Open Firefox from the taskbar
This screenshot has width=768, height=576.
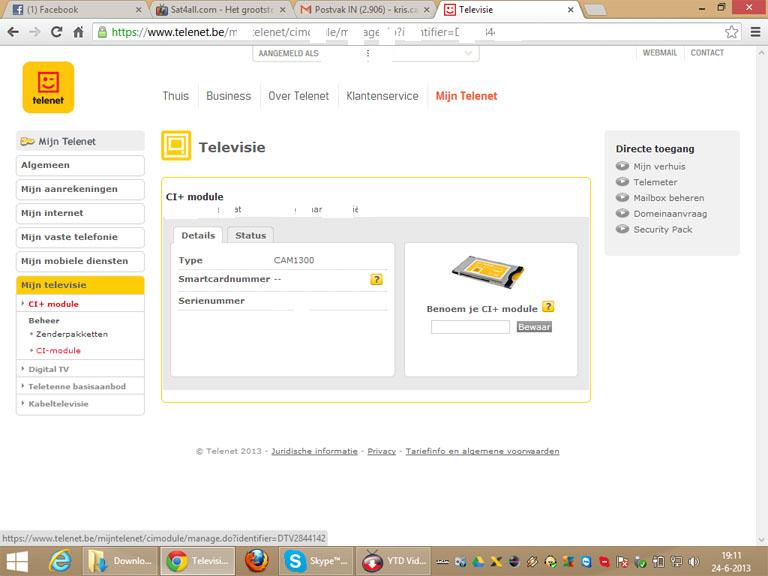(x=257, y=561)
